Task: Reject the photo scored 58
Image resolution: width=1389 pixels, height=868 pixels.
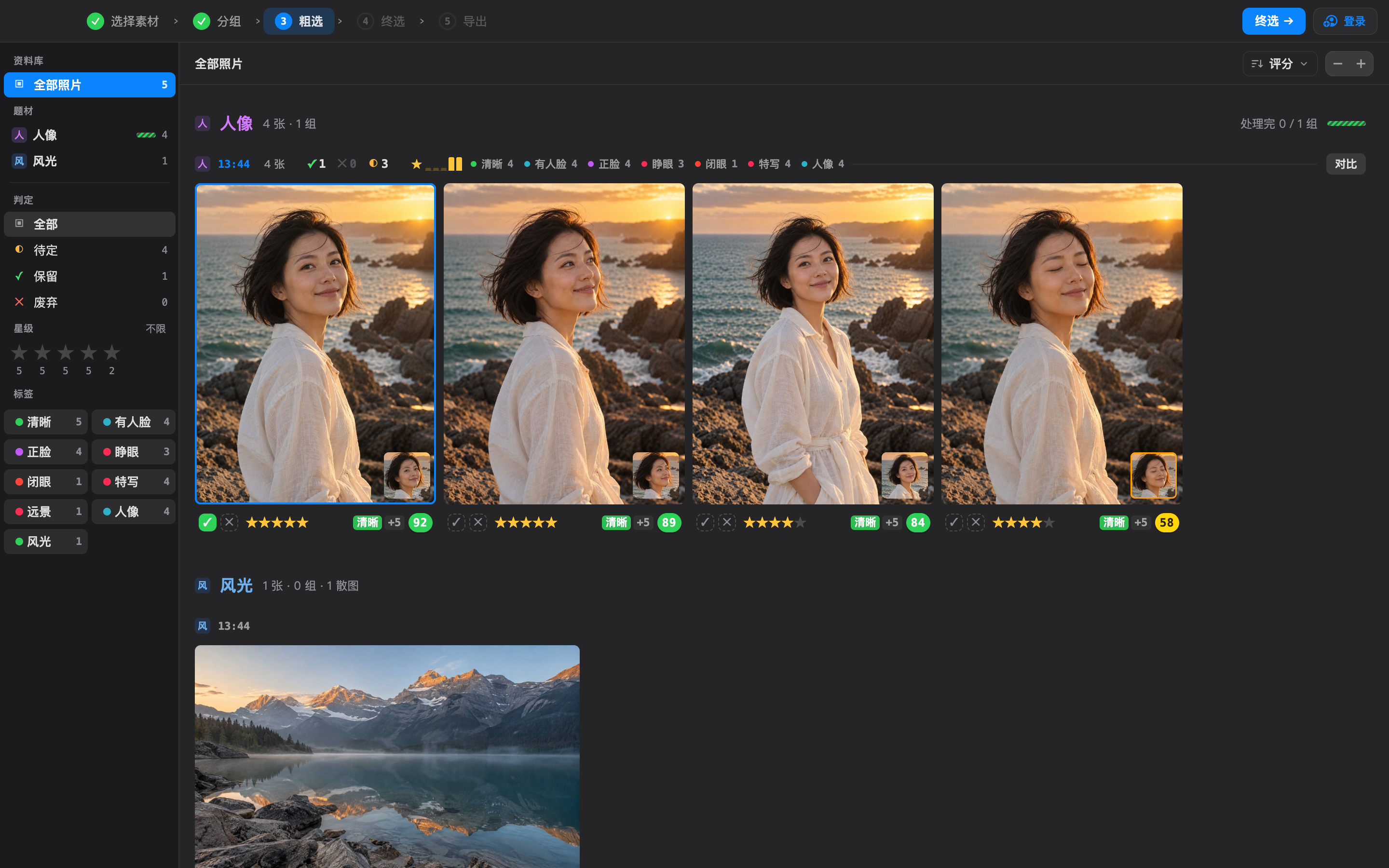Action: click(976, 522)
